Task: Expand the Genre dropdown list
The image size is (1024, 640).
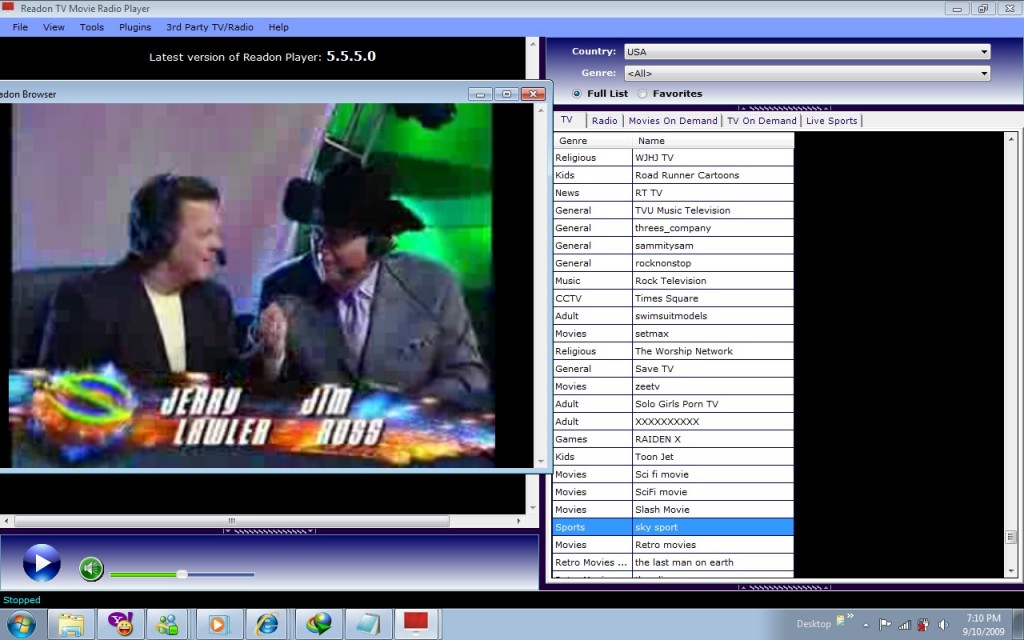Action: (984, 73)
